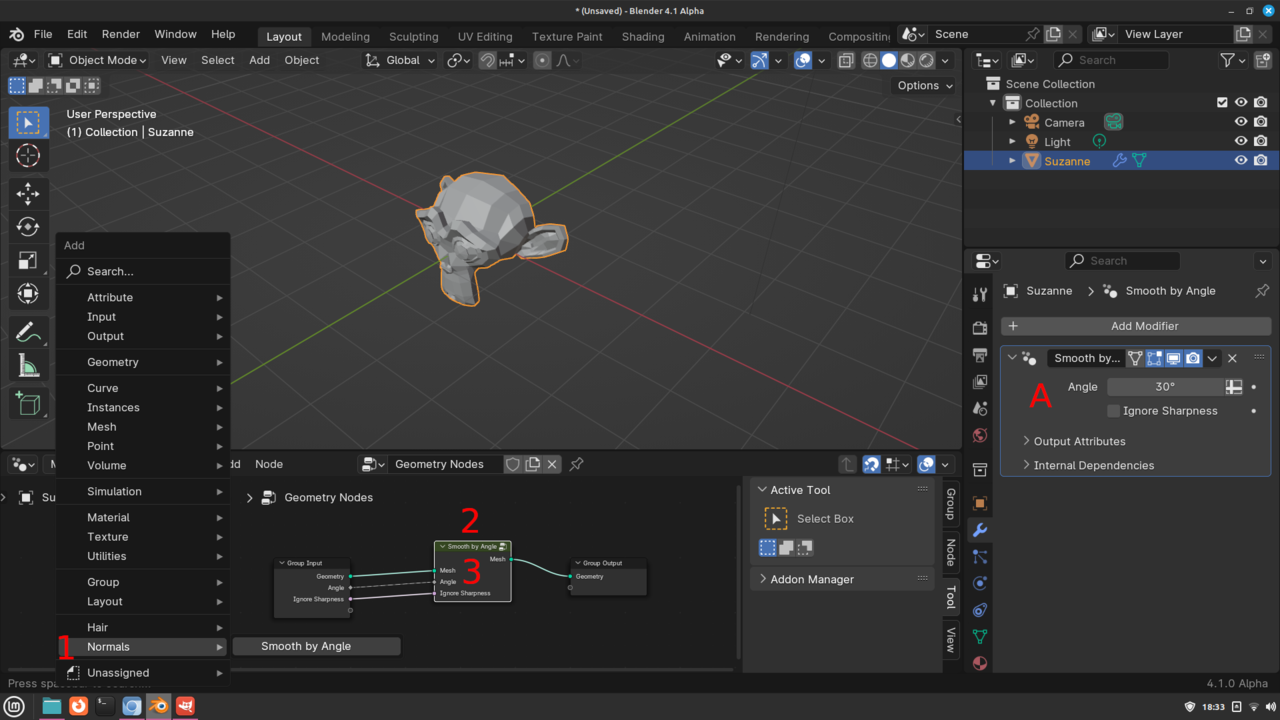Open the Particles properties tab

tap(980, 557)
